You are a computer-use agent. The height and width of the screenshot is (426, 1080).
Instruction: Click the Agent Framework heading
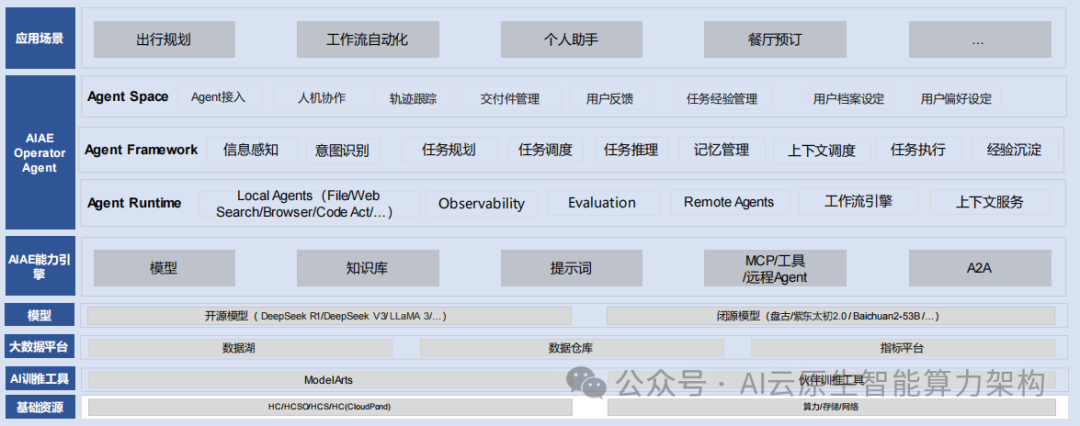pos(141,150)
